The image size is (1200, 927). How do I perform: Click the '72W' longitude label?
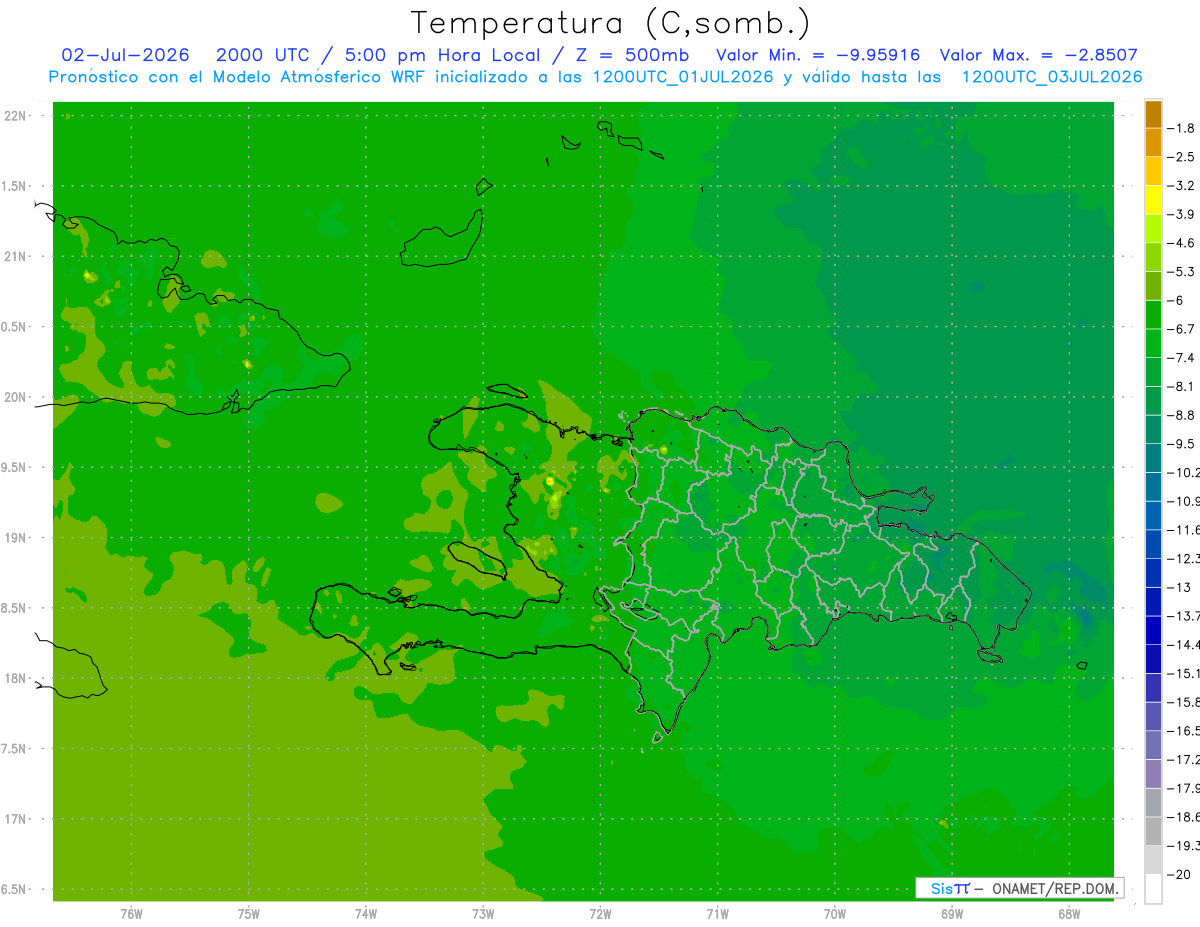tap(600, 913)
